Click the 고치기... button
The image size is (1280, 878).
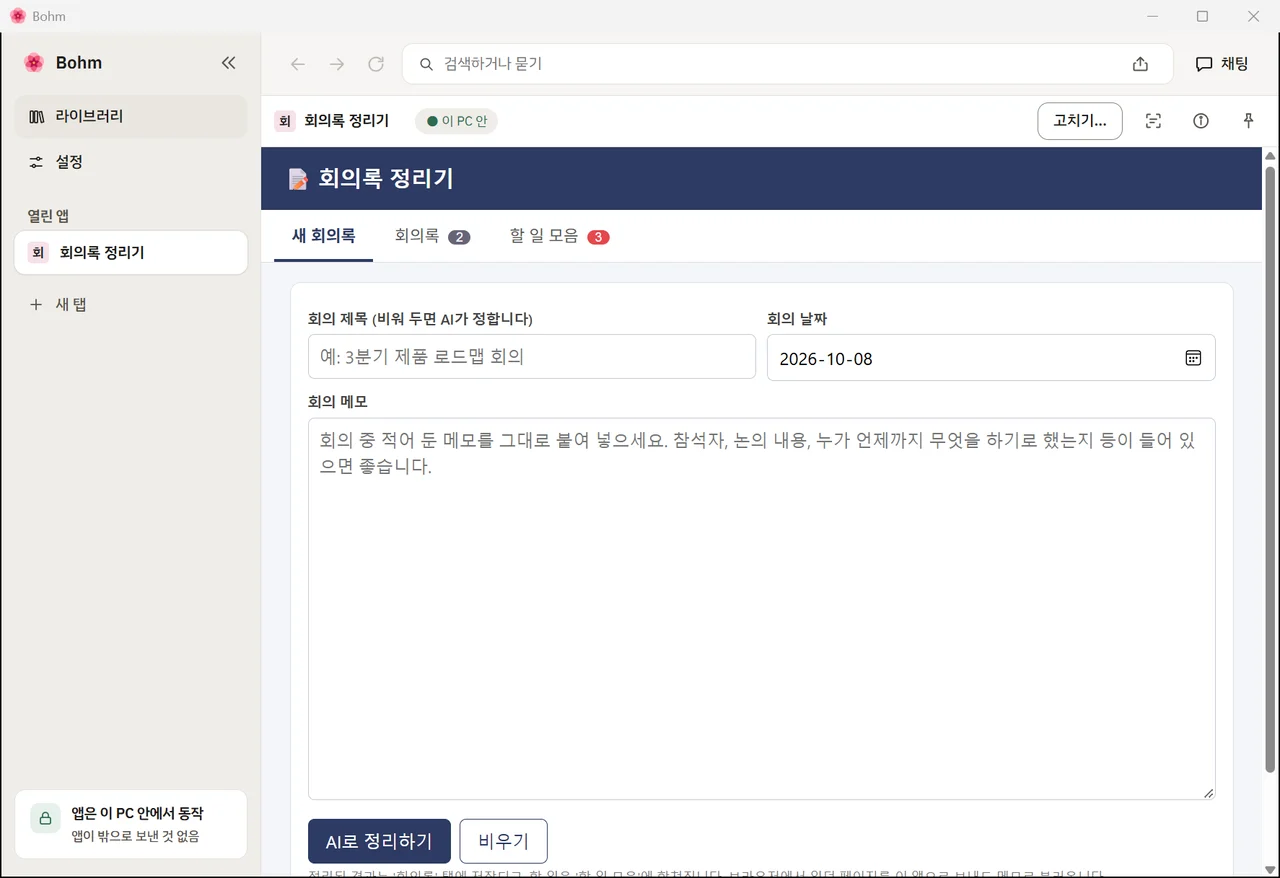1080,121
